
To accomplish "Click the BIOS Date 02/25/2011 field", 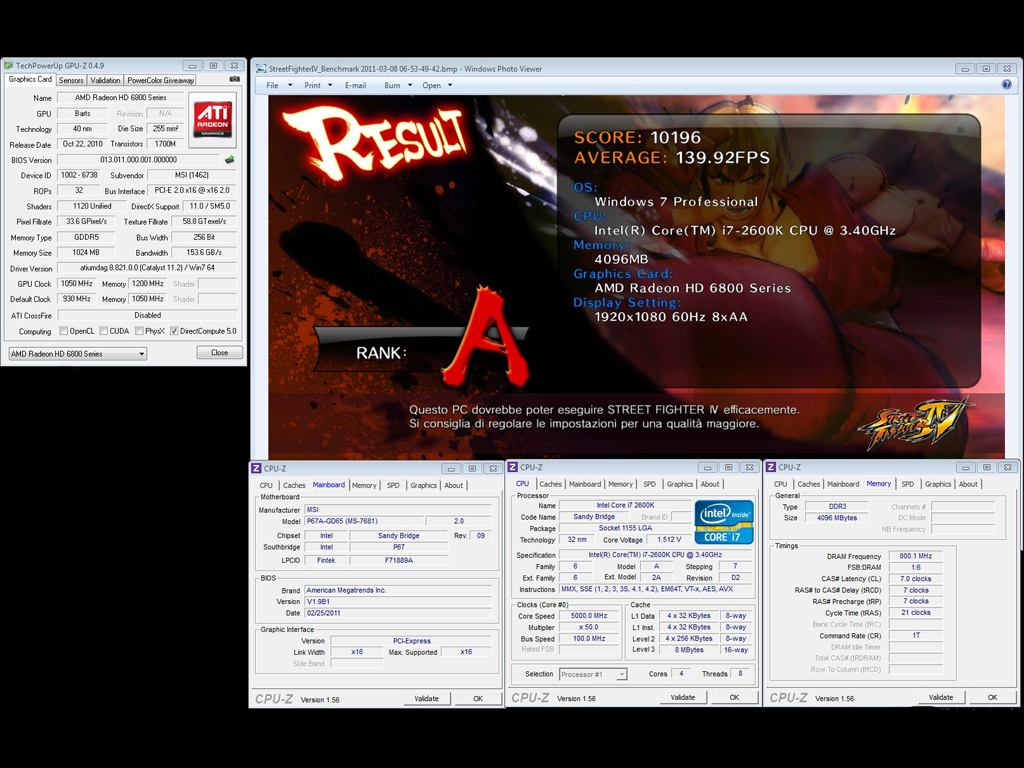I will pos(398,613).
